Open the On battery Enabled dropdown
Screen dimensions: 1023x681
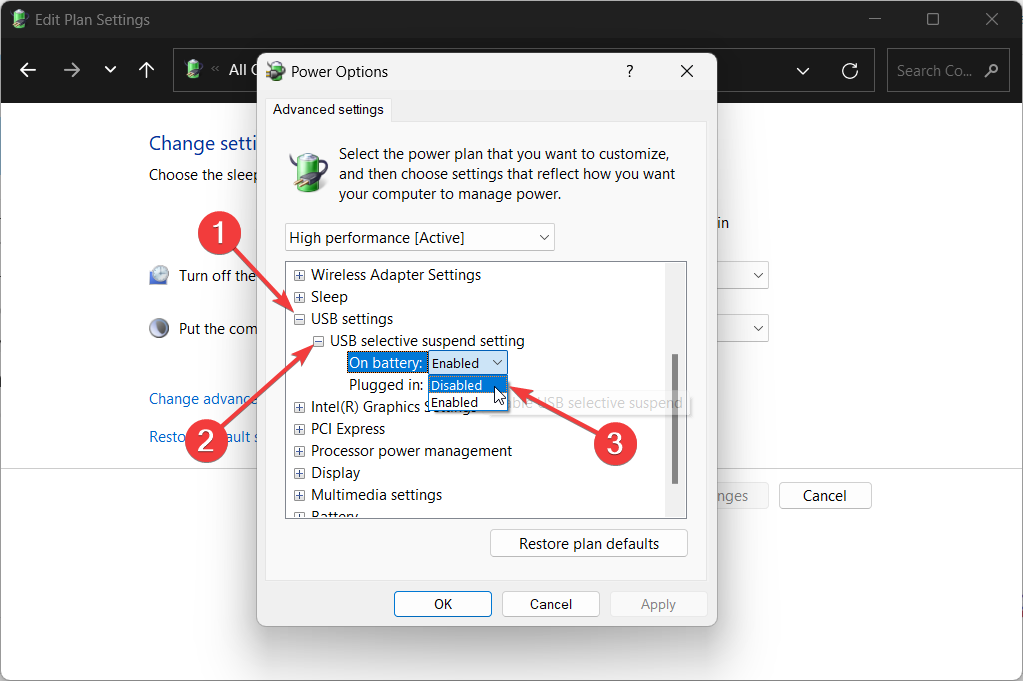pos(467,363)
